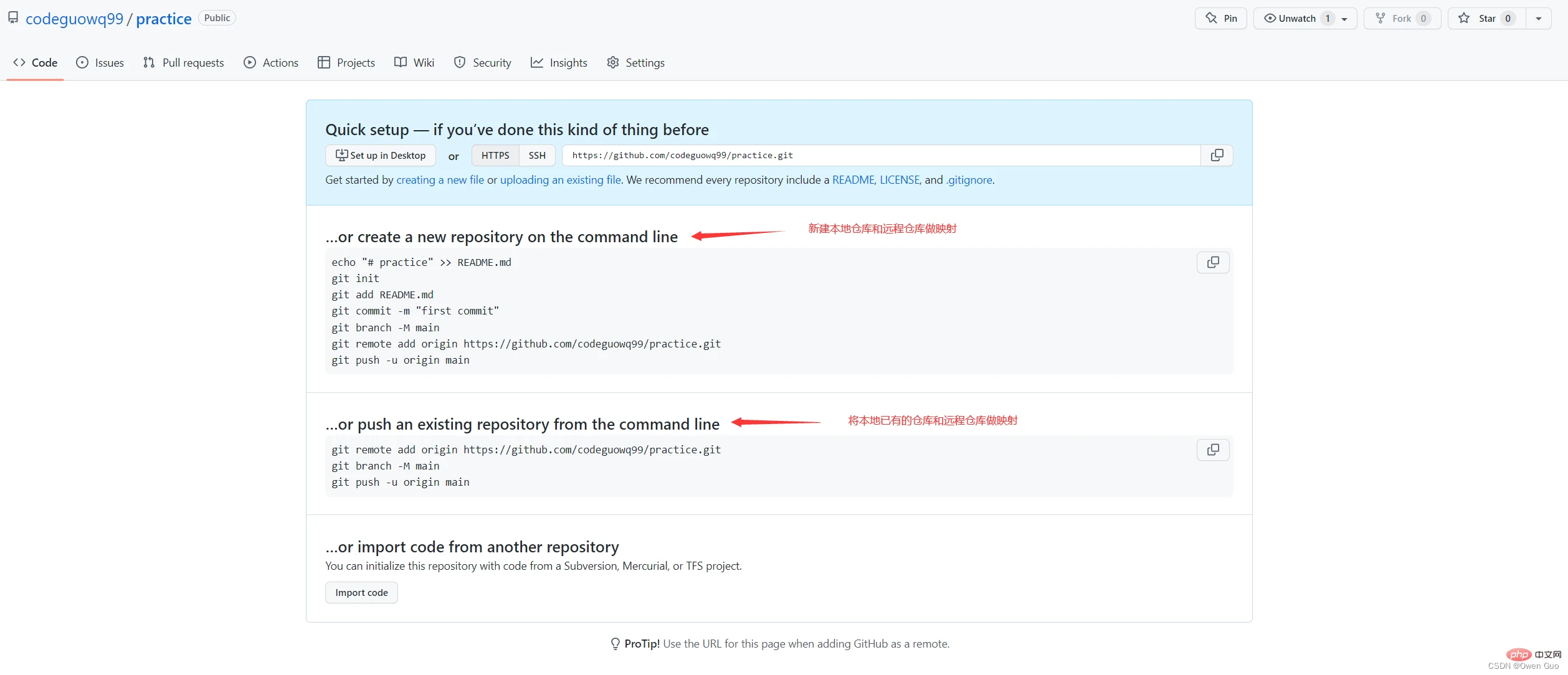Screen dimensions: 1568x675
Task: Copy the push existing repository commands
Action: (x=1212, y=450)
